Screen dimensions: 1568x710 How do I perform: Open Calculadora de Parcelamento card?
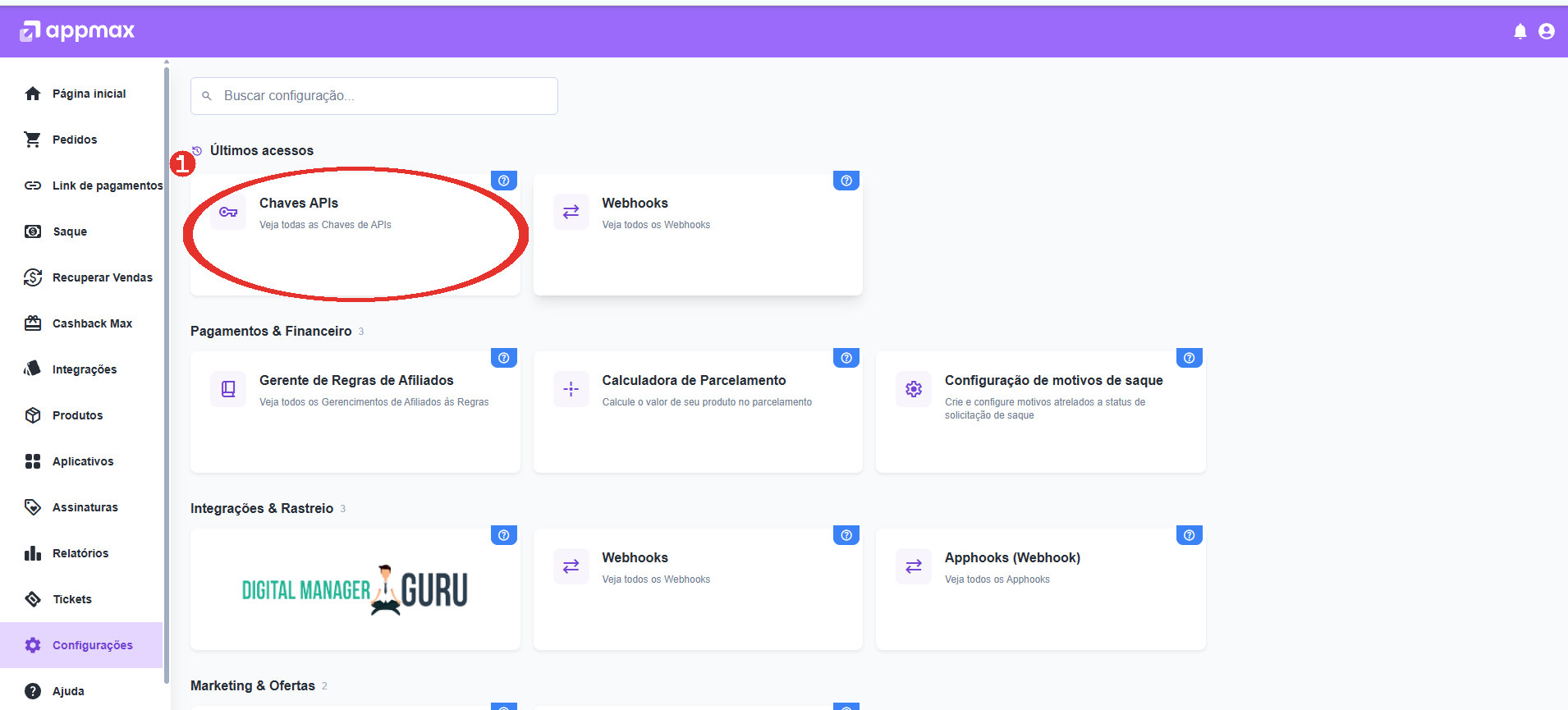click(x=698, y=412)
